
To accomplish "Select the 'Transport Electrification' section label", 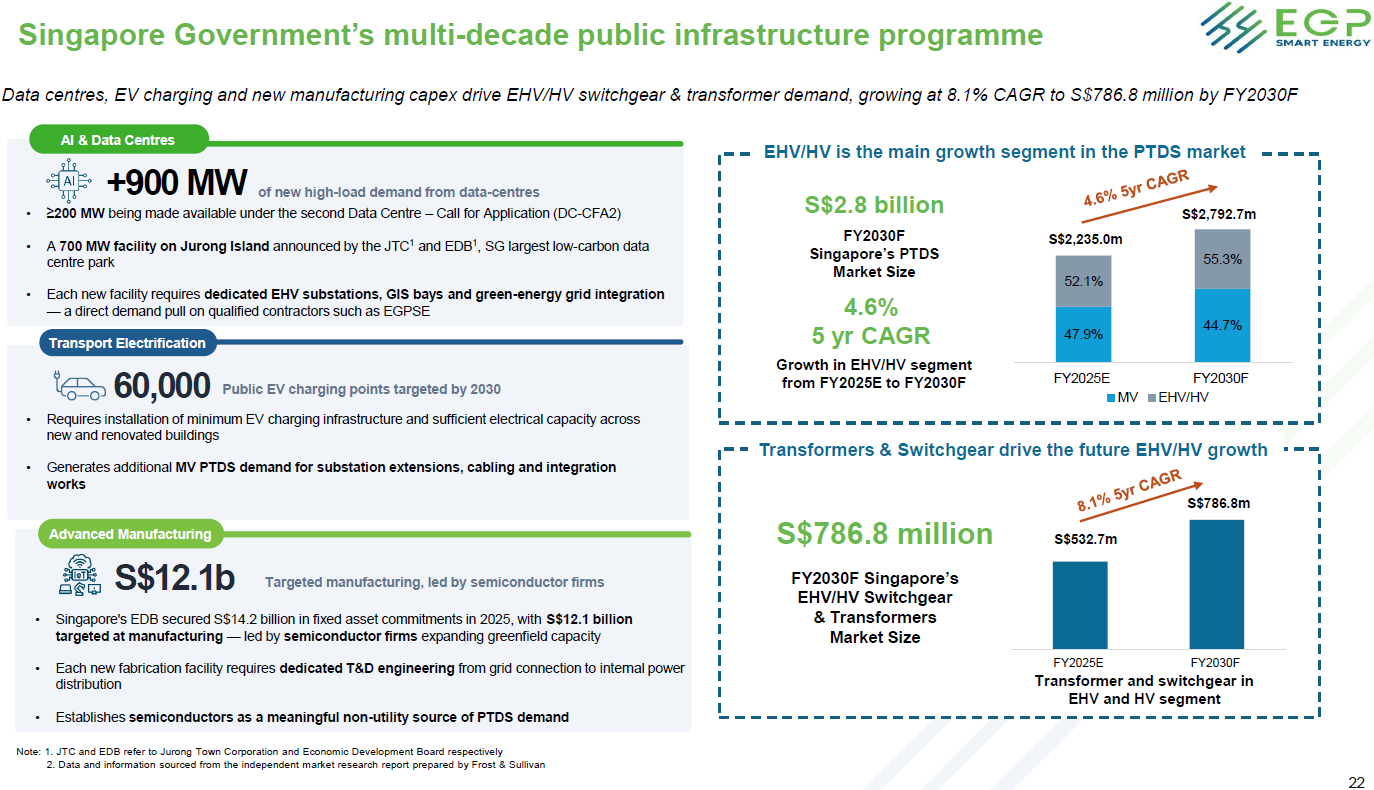I will point(126,343).
